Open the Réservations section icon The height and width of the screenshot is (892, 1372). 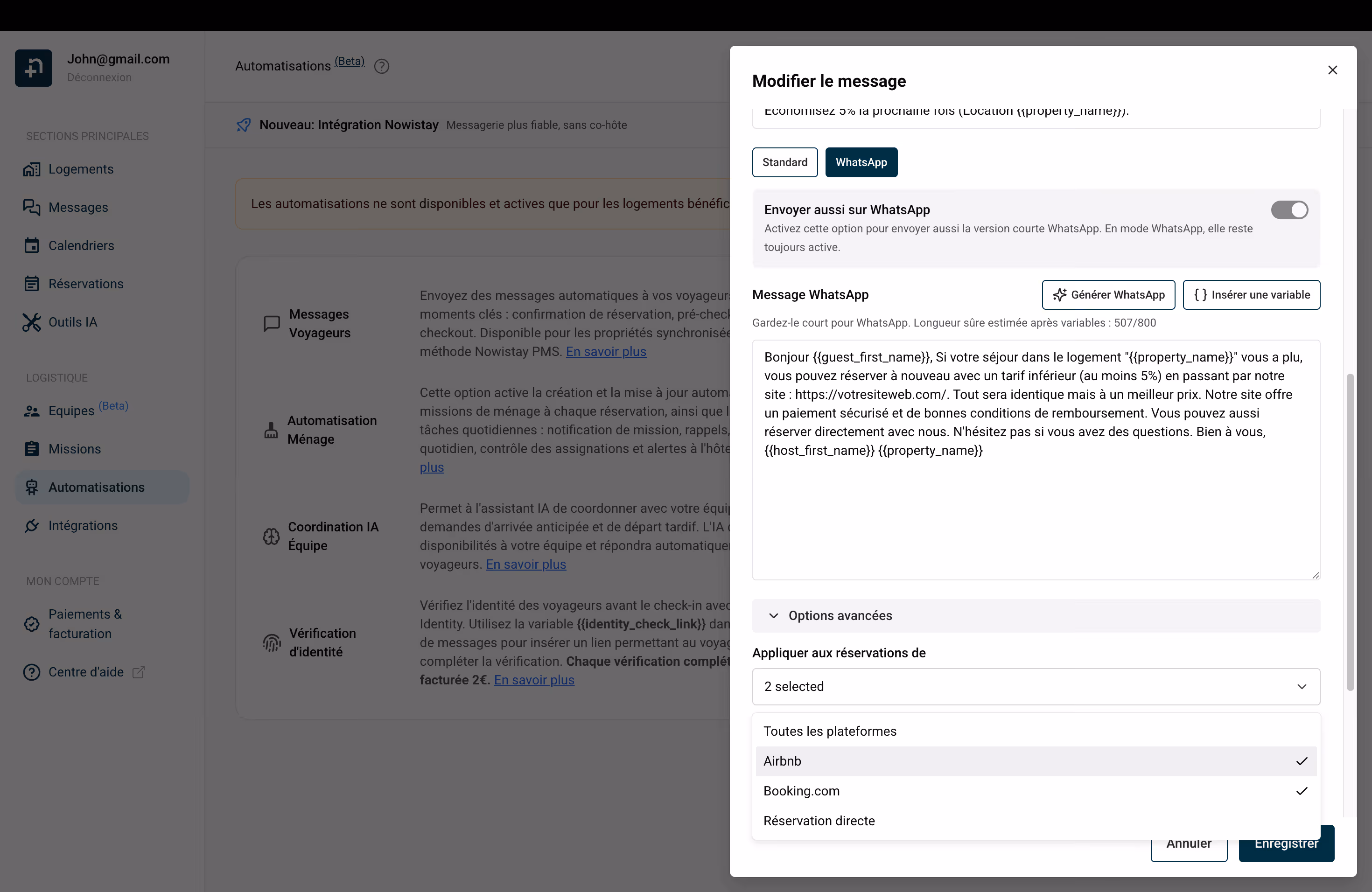(x=32, y=284)
